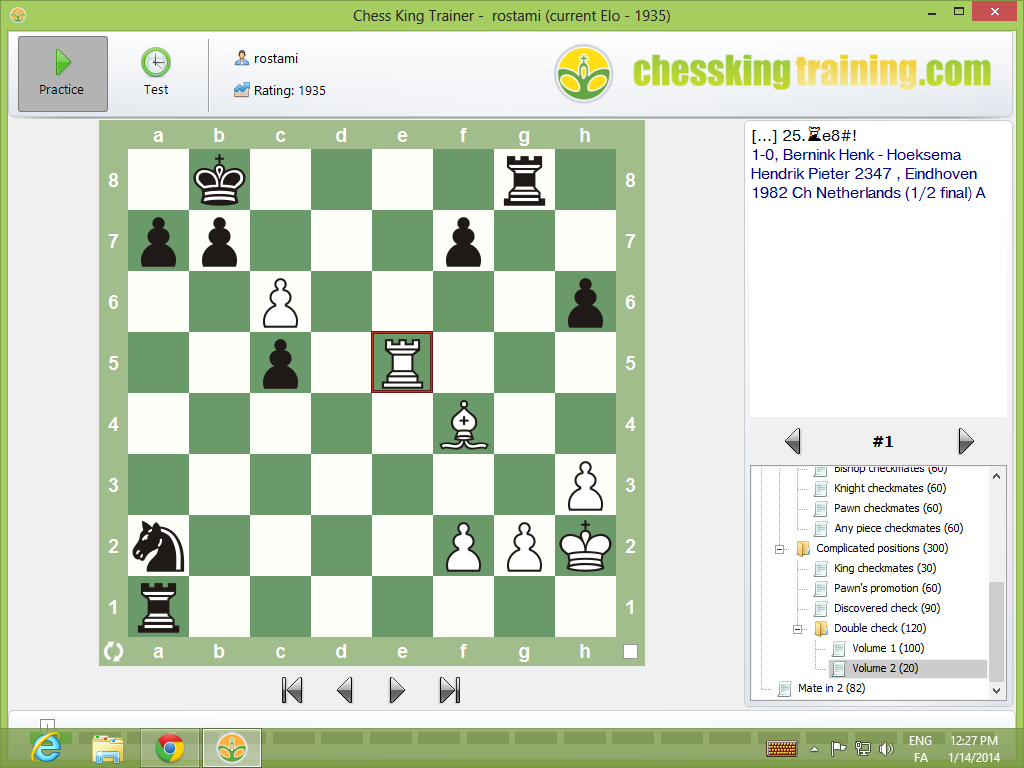Open Discovered check (90) lesson
This screenshot has height=768, width=1024.
(887, 608)
